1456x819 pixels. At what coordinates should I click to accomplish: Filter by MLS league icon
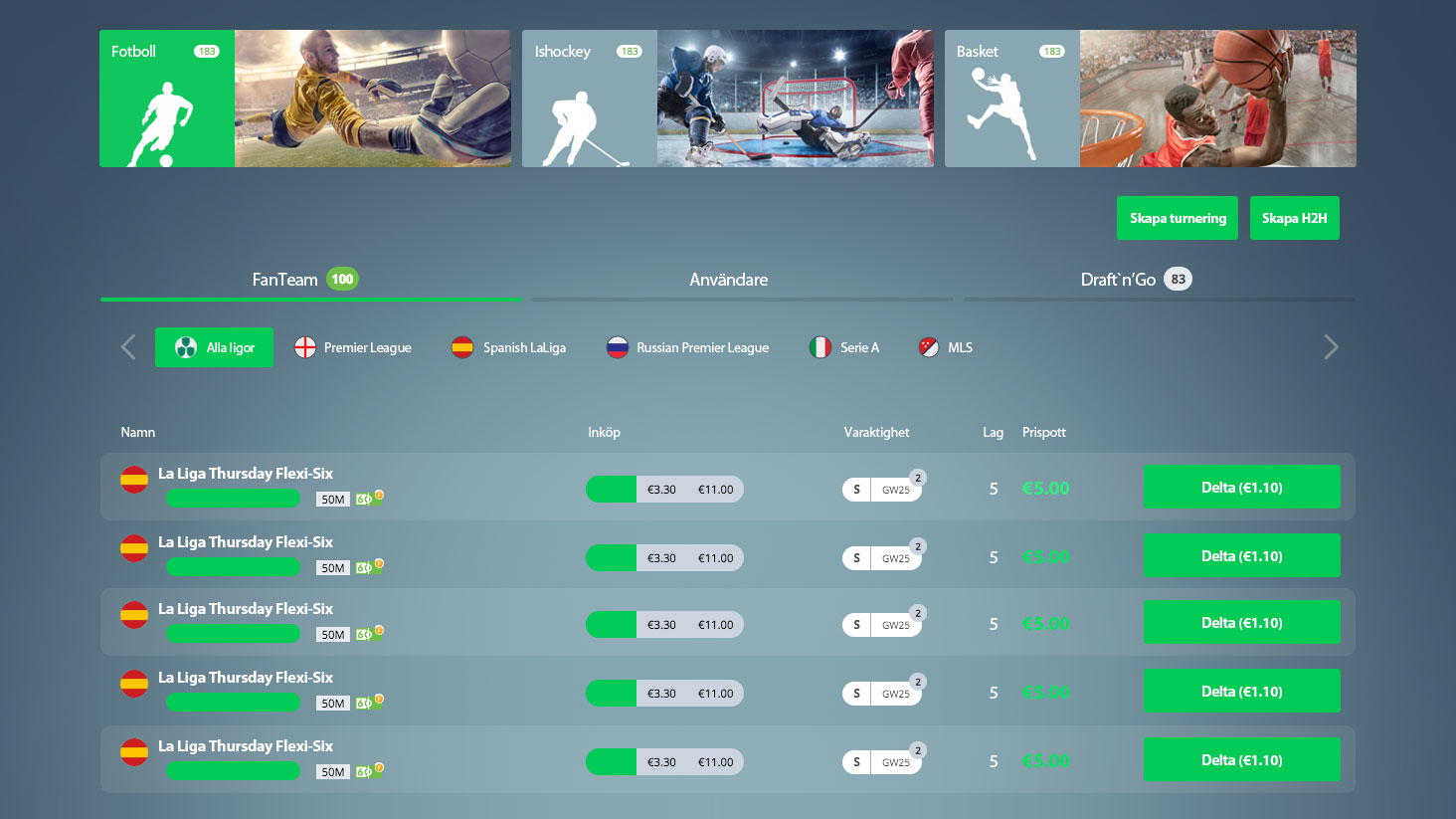tap(929, 347)
